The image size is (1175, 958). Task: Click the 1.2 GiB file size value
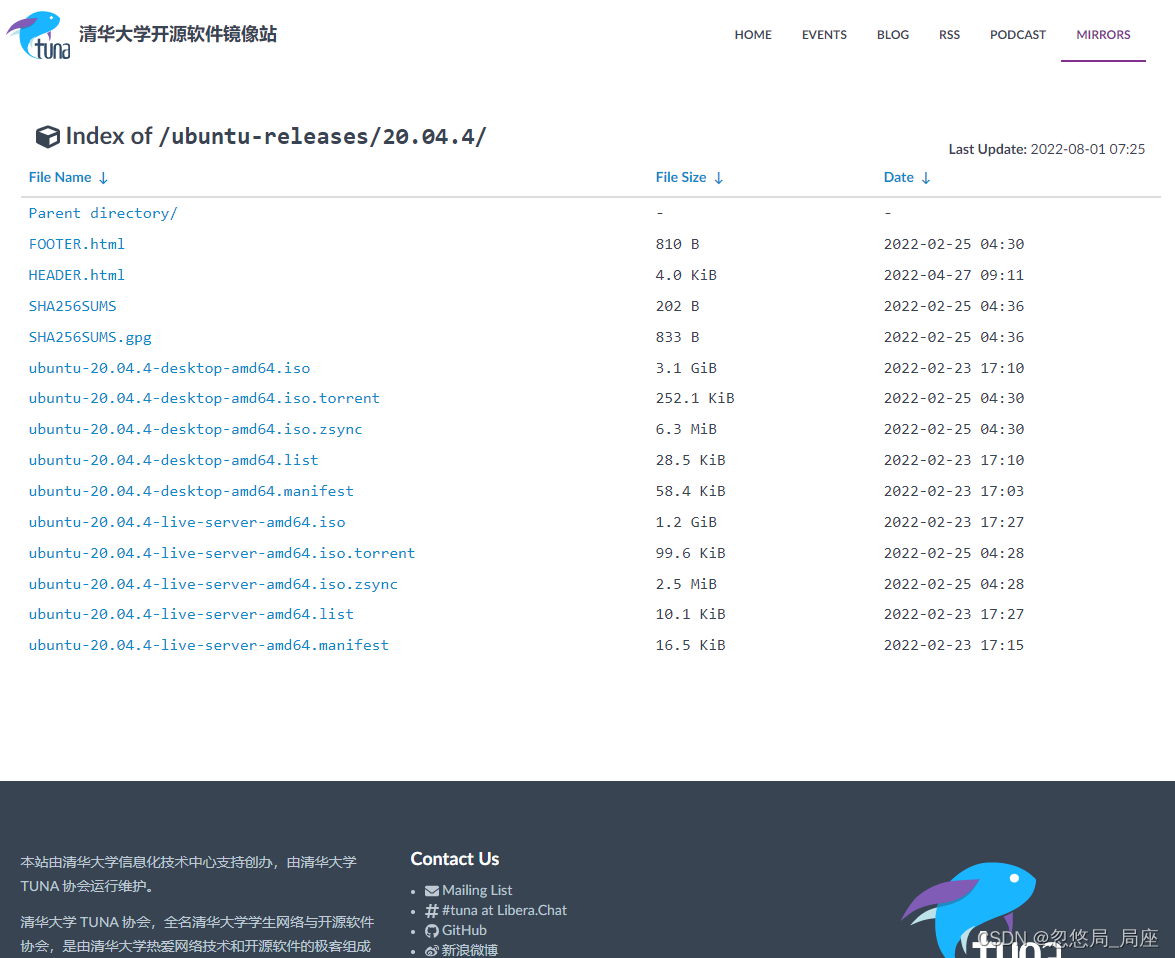tap(686, 522)
